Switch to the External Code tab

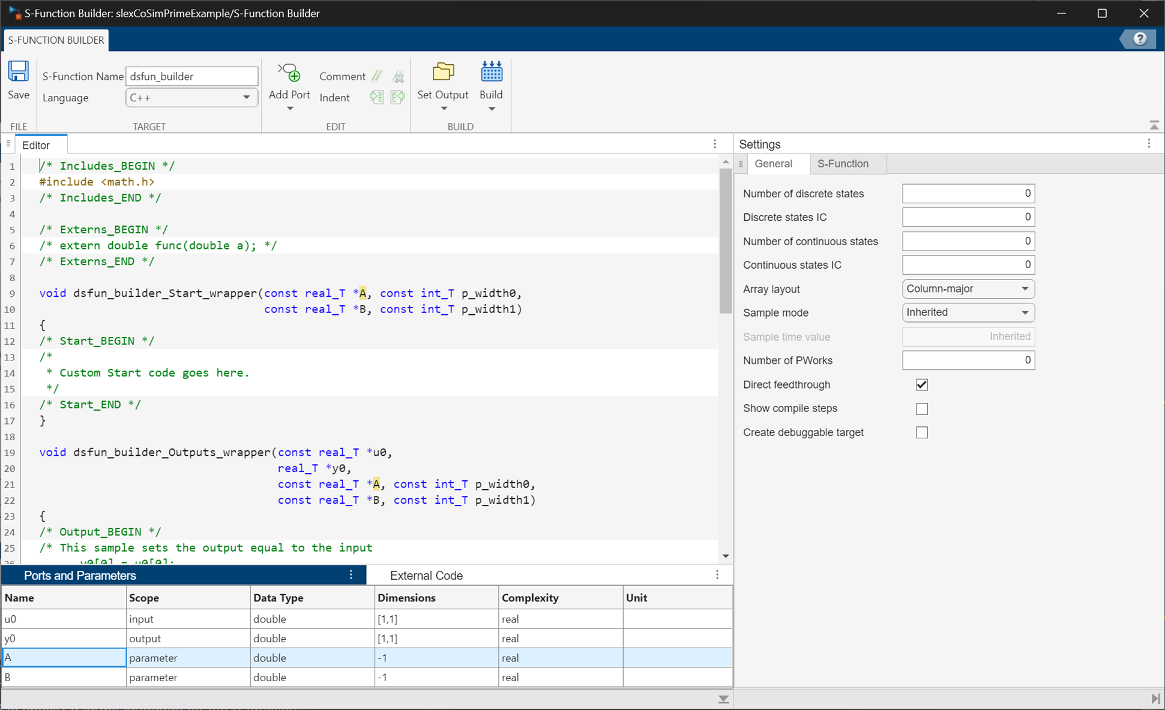pyautogui.click(x=430, y=575)
